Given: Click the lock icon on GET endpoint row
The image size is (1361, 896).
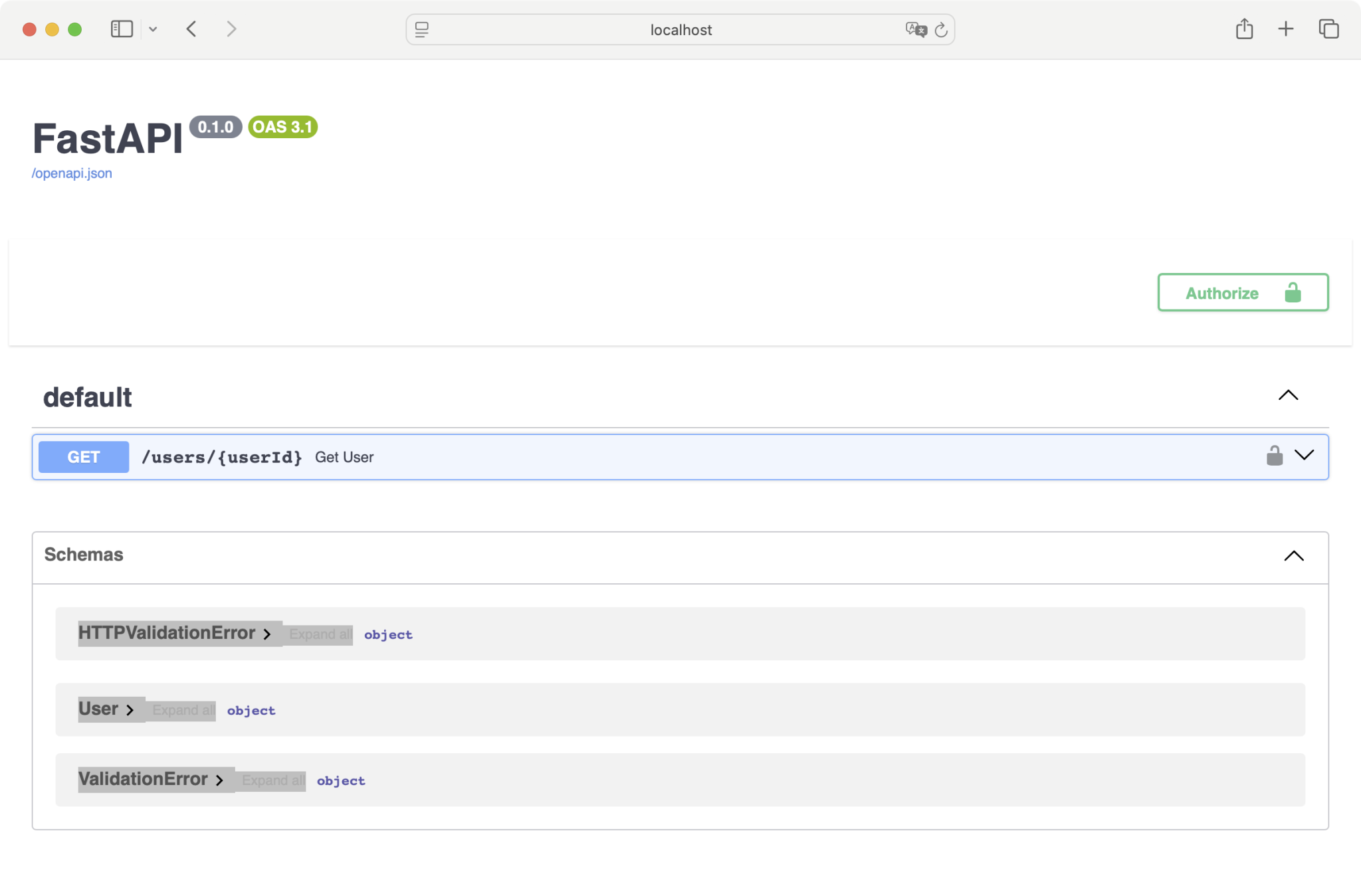Looking at the screenshot, I should pyautogui.click(x=1274, y=456).
